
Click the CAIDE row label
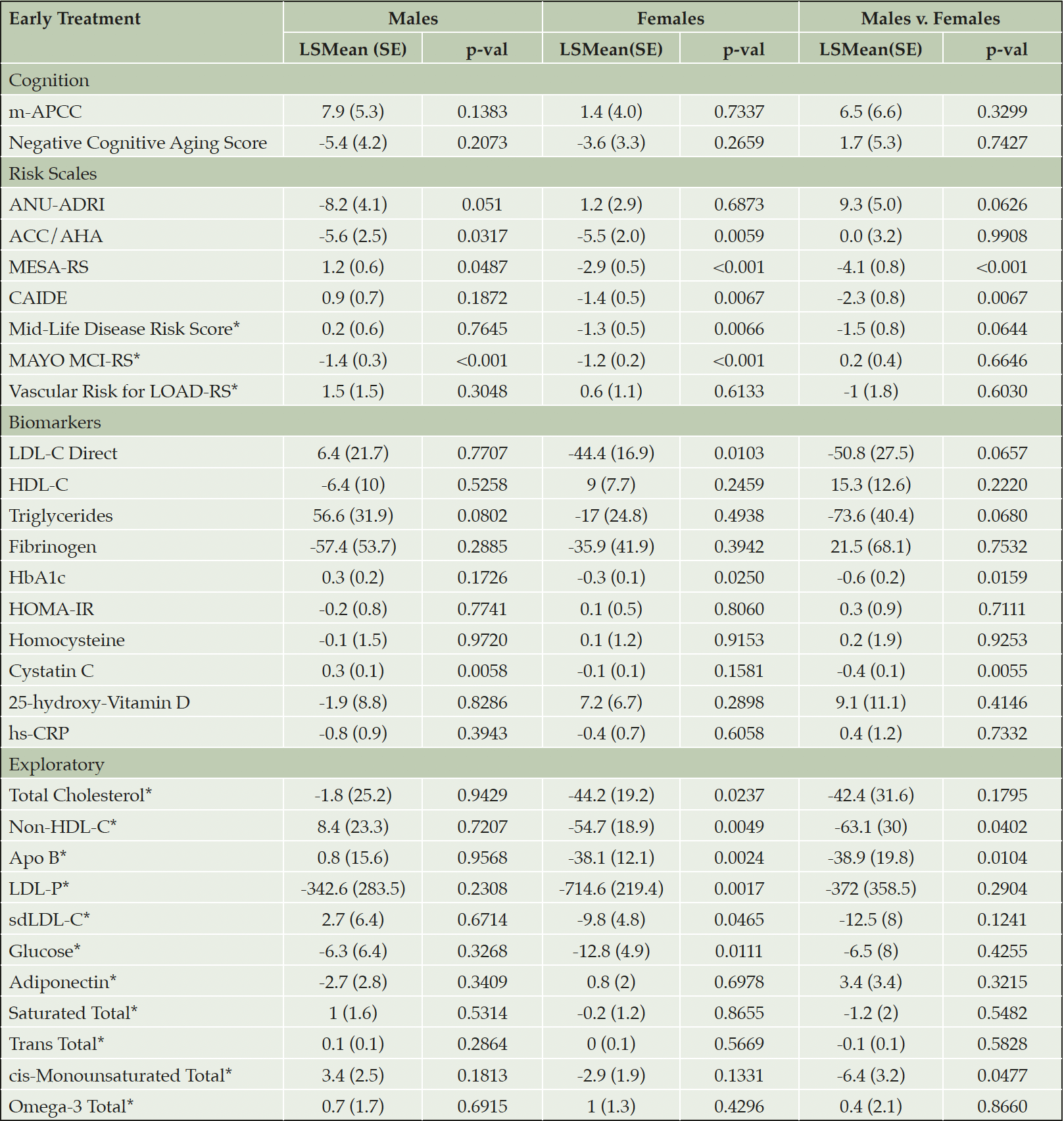(37, 298)
